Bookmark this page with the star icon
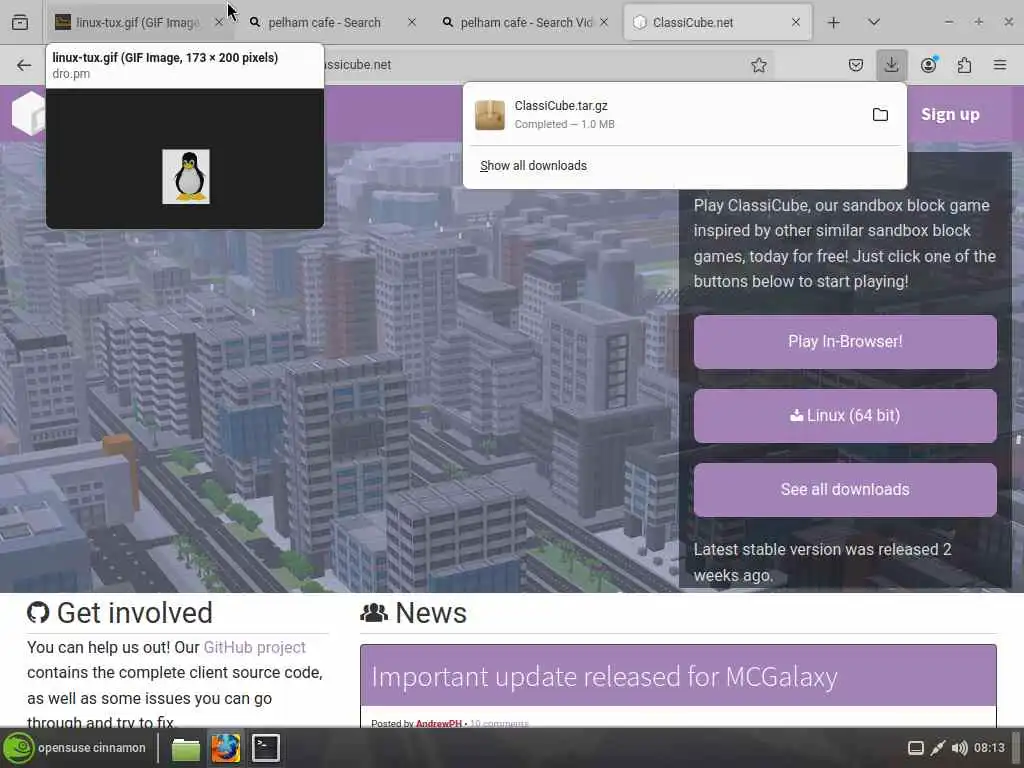 758,65
